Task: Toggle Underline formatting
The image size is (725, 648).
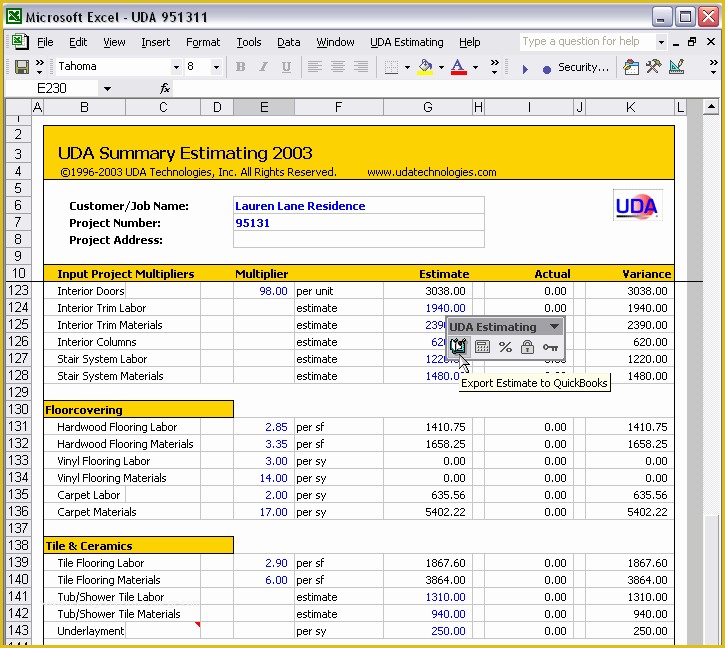Action: [x=287, y=67]
